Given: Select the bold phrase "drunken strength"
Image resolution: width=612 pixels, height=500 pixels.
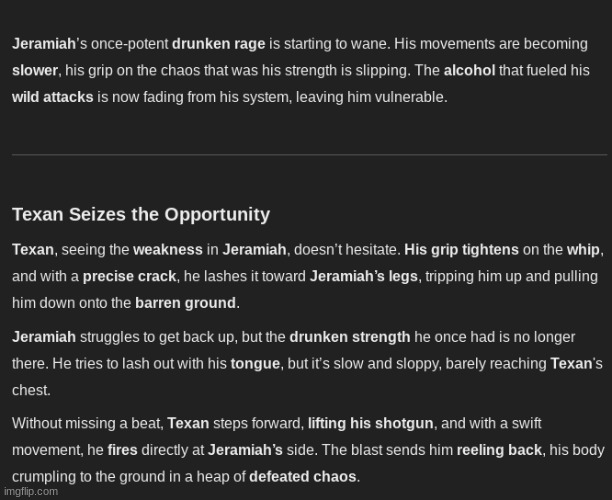Looking at the screenshot, I should [x=350, y=337].
